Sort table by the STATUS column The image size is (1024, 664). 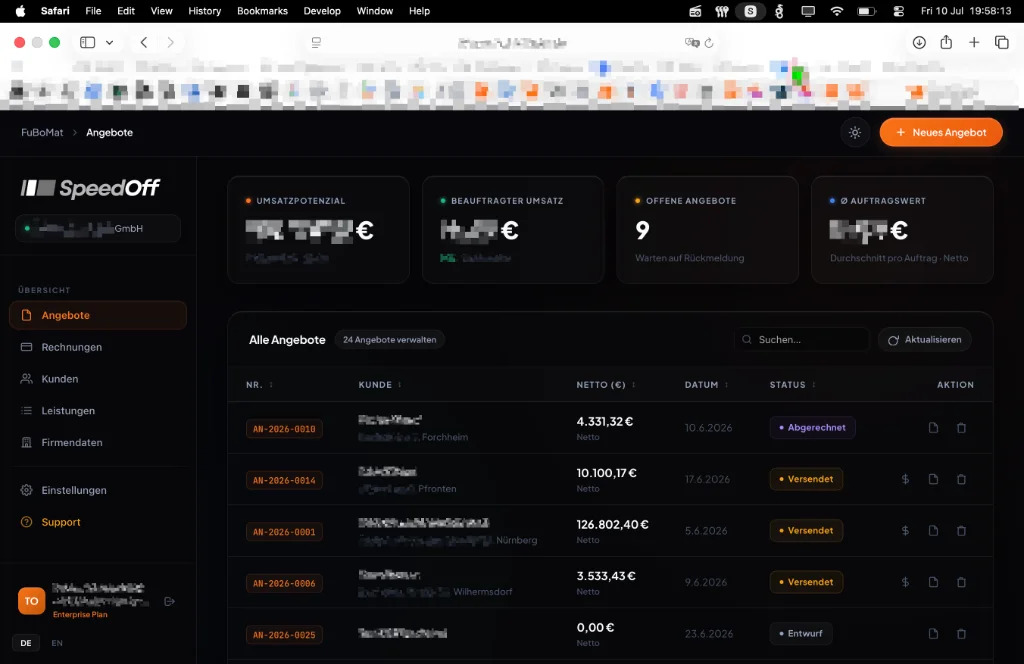tap(793, 385)
